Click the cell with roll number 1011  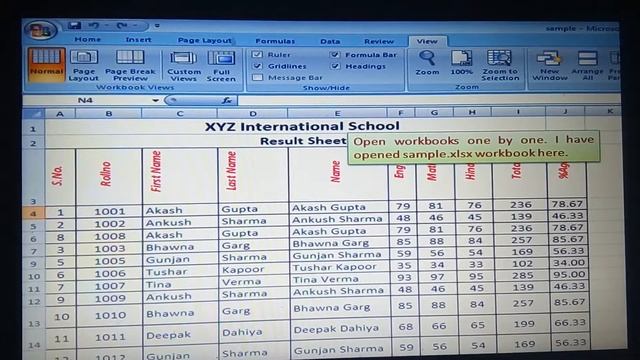point(109,337)
